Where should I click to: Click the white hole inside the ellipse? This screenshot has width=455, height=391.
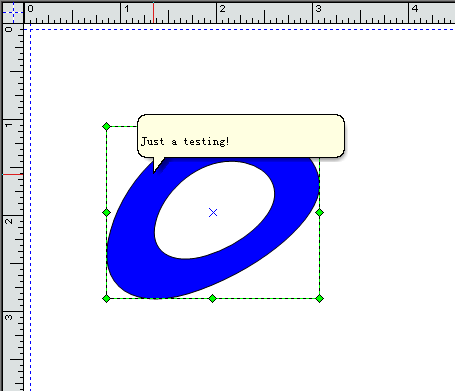(214, 210)
